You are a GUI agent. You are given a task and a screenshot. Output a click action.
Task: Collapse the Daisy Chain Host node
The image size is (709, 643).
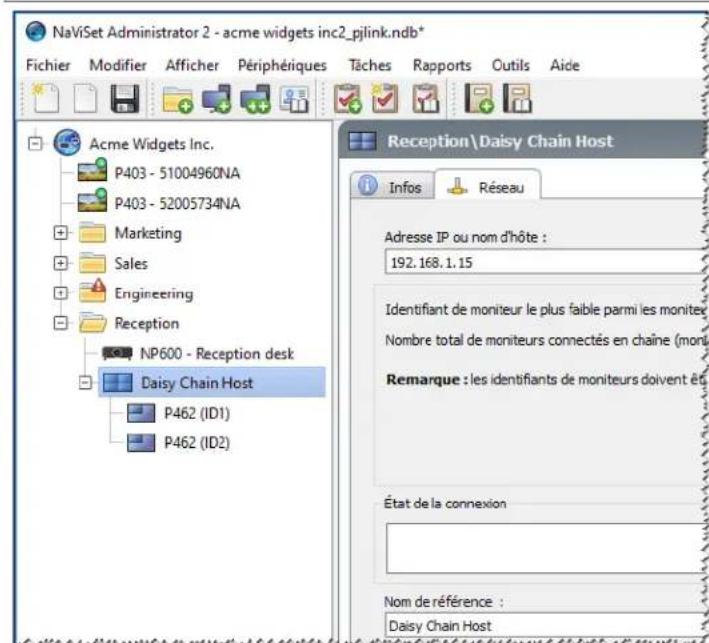(85, 383)
